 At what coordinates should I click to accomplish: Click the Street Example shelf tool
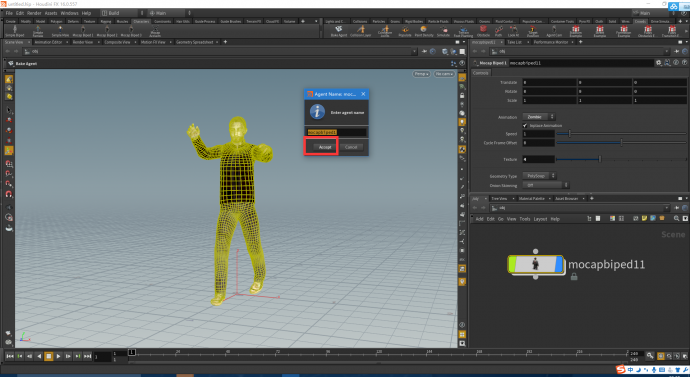pyautogui.click(x=599, y=31)
